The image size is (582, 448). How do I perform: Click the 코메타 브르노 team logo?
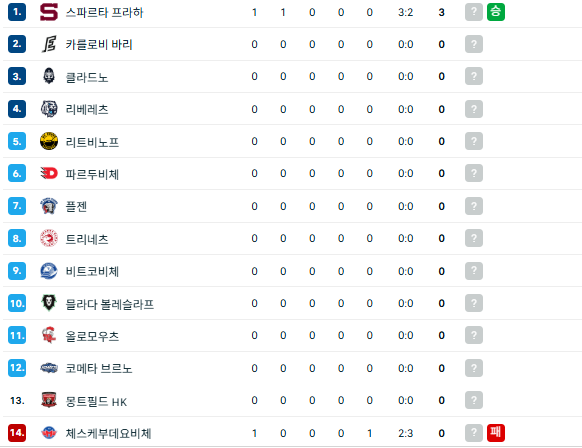click(x=49, y=368)
